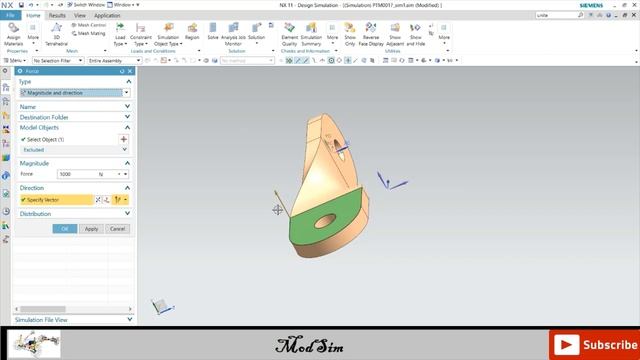Open the Solution ribbon button
The image size is (640, 360).
pyautogui.click(x=256, y=33)
